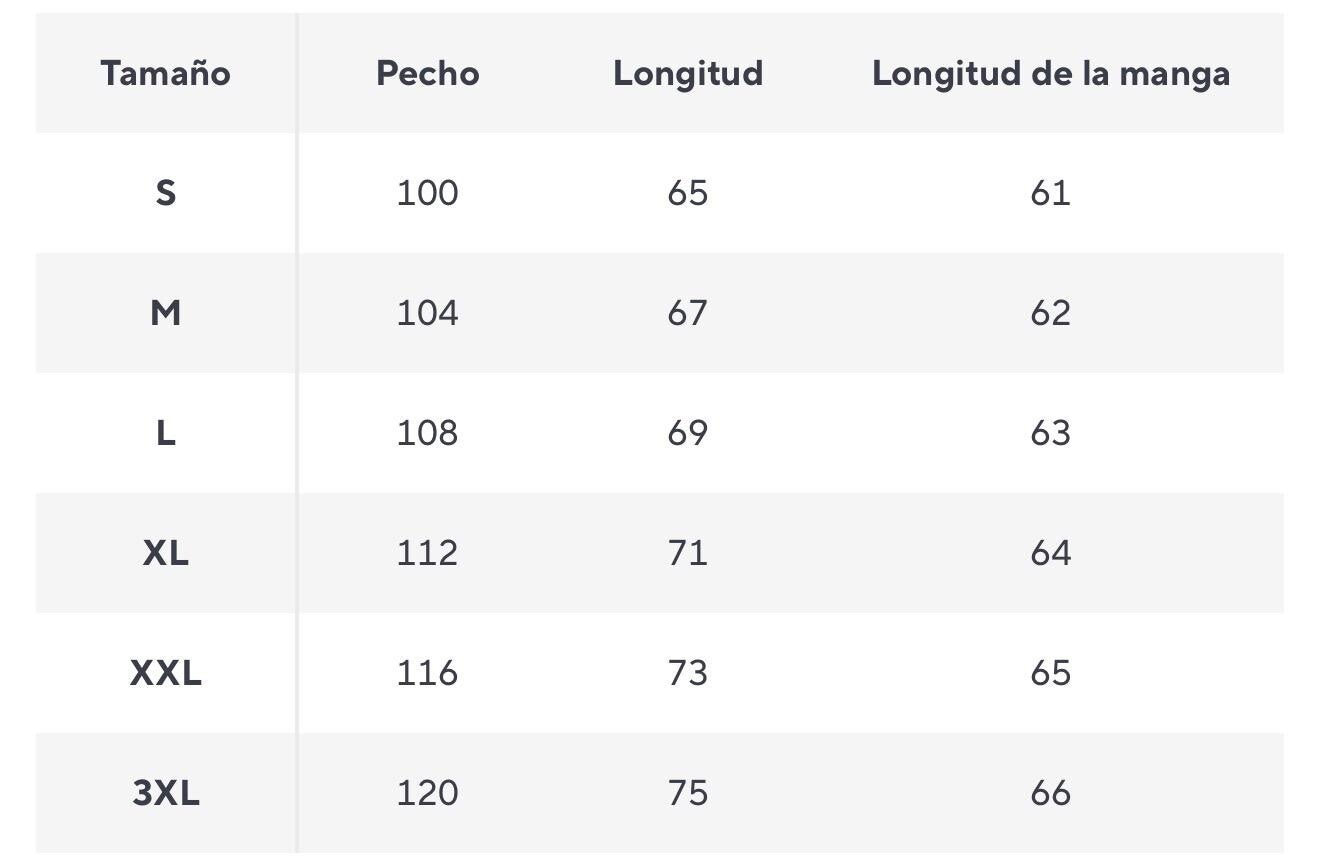Click chest value 108 in L row
Viewport: 1320px width, 863px height.
(427, 433)
